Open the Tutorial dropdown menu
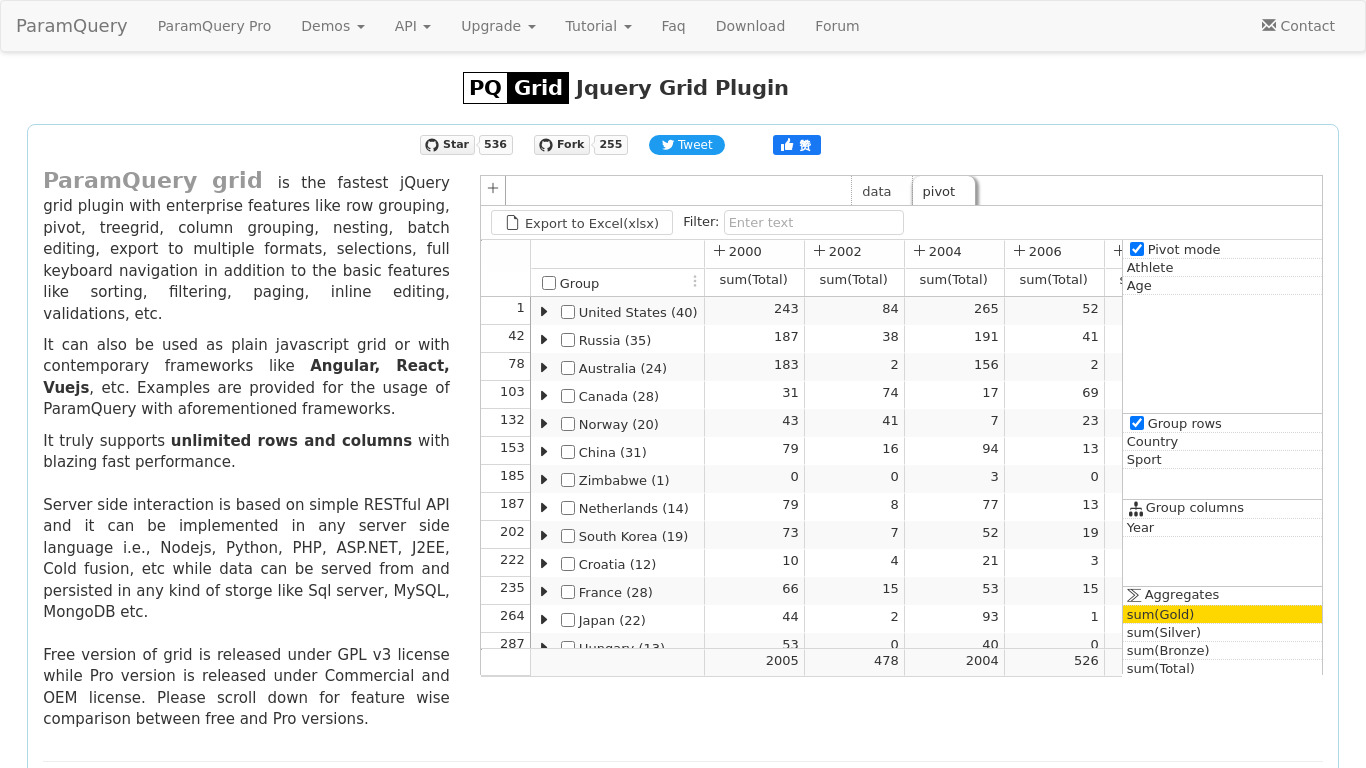The height and width of the screenshot is (768, 1366). (598, 26)
